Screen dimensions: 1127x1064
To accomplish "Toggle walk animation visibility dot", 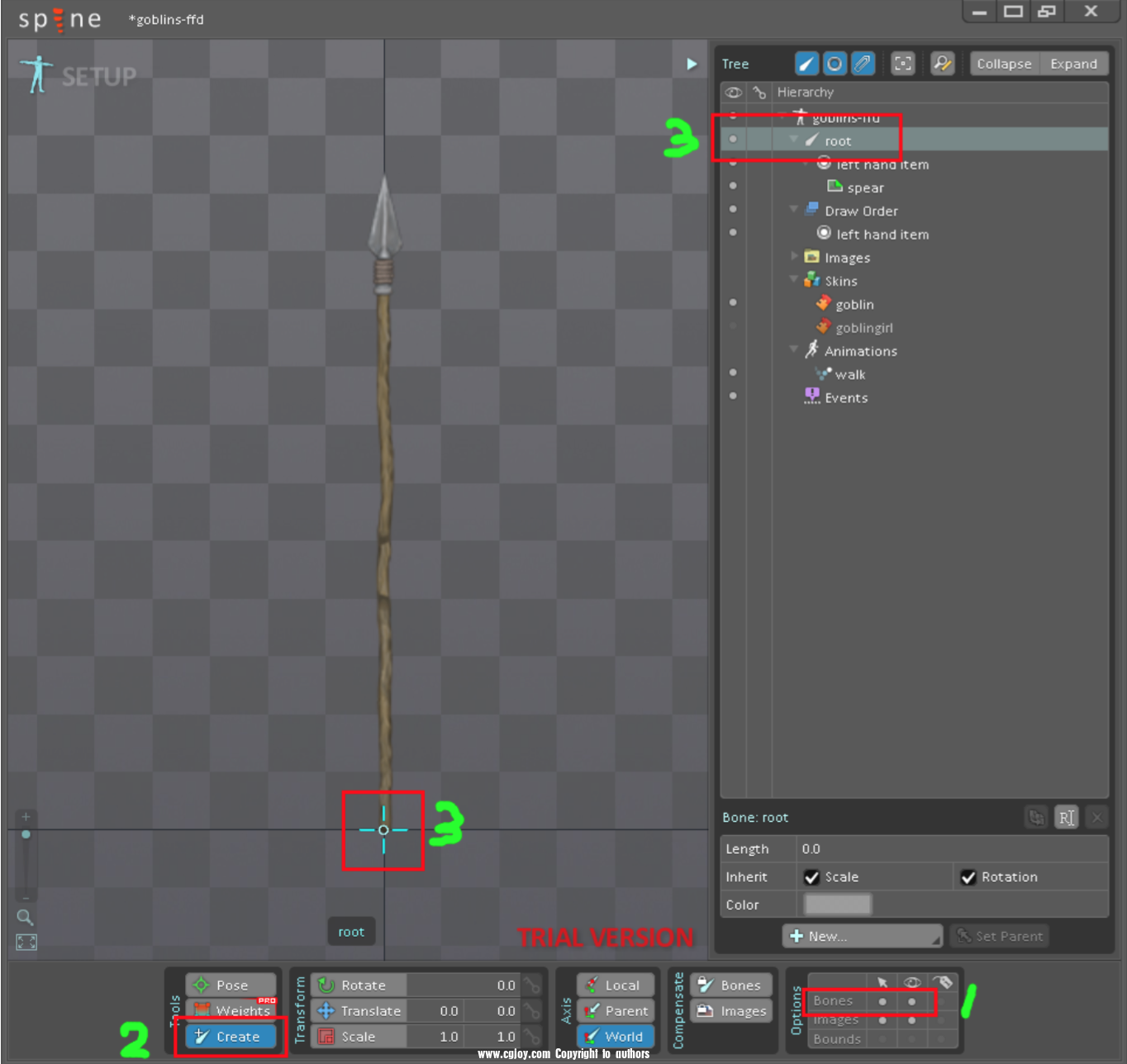I will (x=733, y=373).
